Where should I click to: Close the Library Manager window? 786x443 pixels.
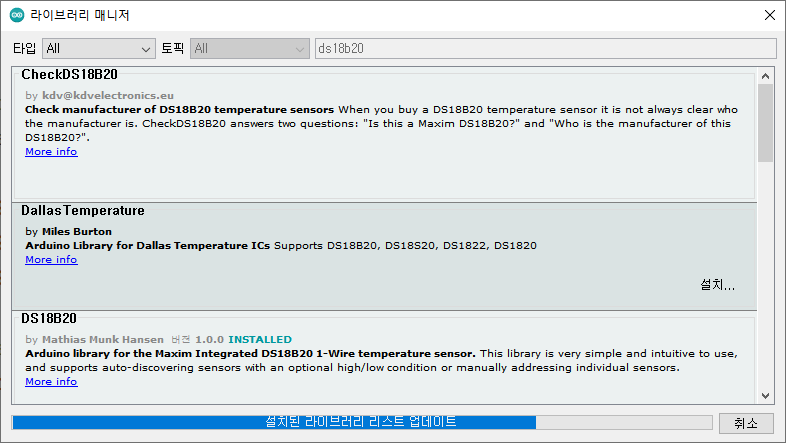pyautogui.click(x=770, y=15)
